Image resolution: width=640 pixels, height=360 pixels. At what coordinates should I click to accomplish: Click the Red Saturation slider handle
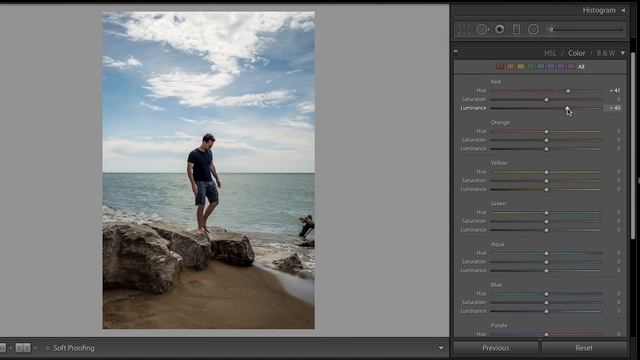coord(547,100)
